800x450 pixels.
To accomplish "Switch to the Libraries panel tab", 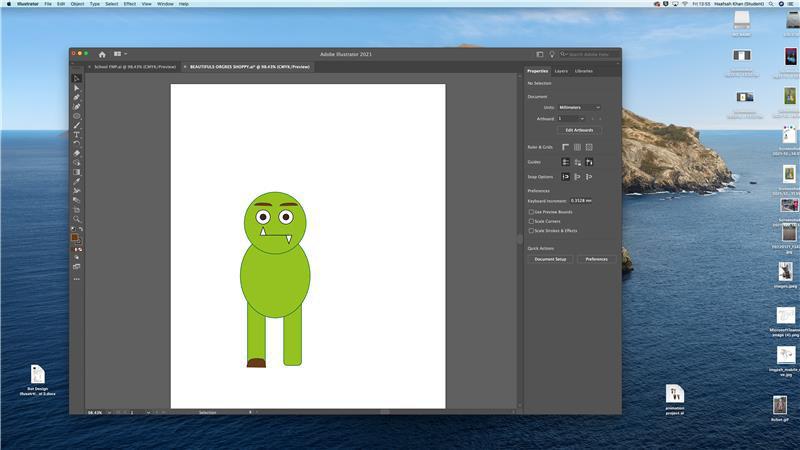I will tap(584, 71).
